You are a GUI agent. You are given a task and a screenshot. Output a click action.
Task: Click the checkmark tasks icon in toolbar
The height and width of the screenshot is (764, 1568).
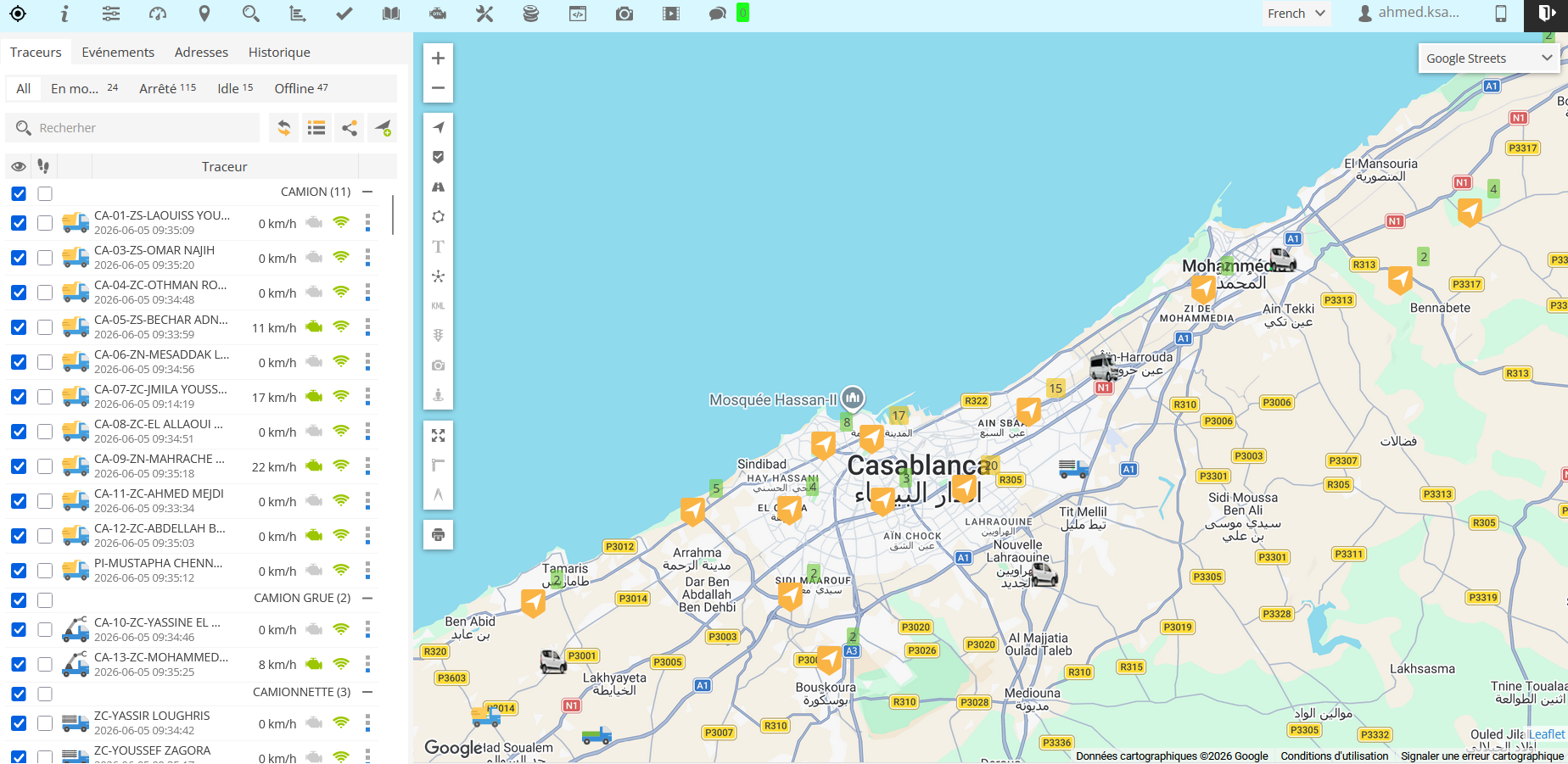point(344,14)
